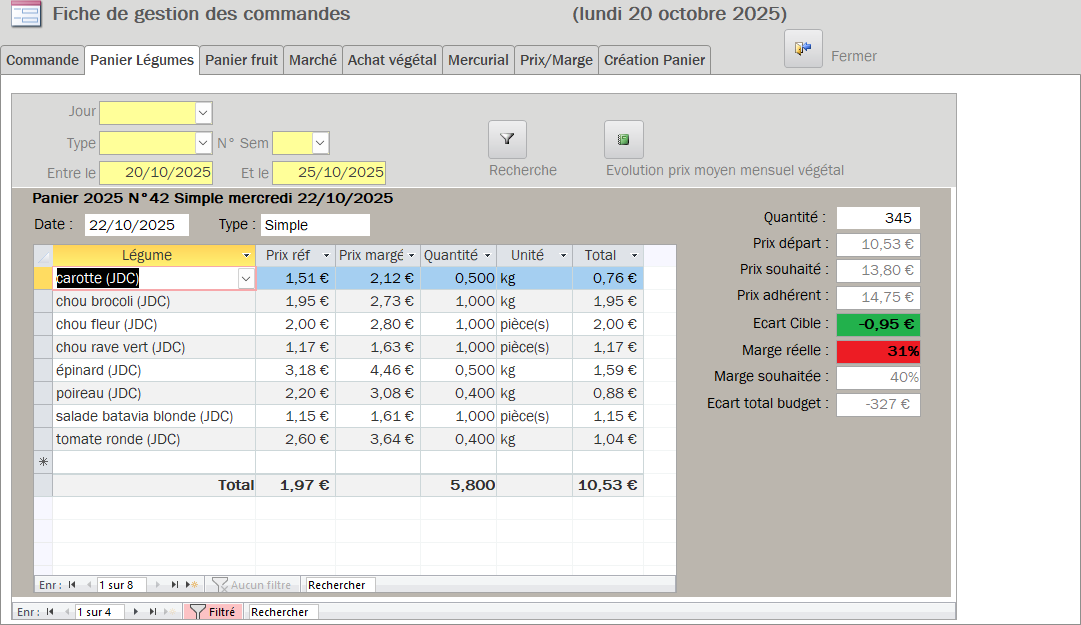This screenshot has width=1081, height=625.
Task: Jump to last record in vegetable list
Action: 175,585
